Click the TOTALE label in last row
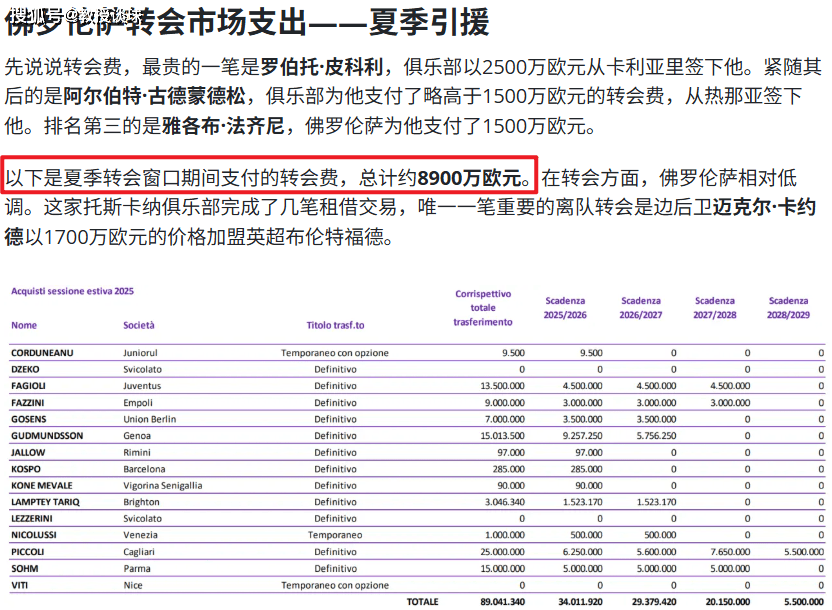Viewport: 832px width, 610px height. 421,602
